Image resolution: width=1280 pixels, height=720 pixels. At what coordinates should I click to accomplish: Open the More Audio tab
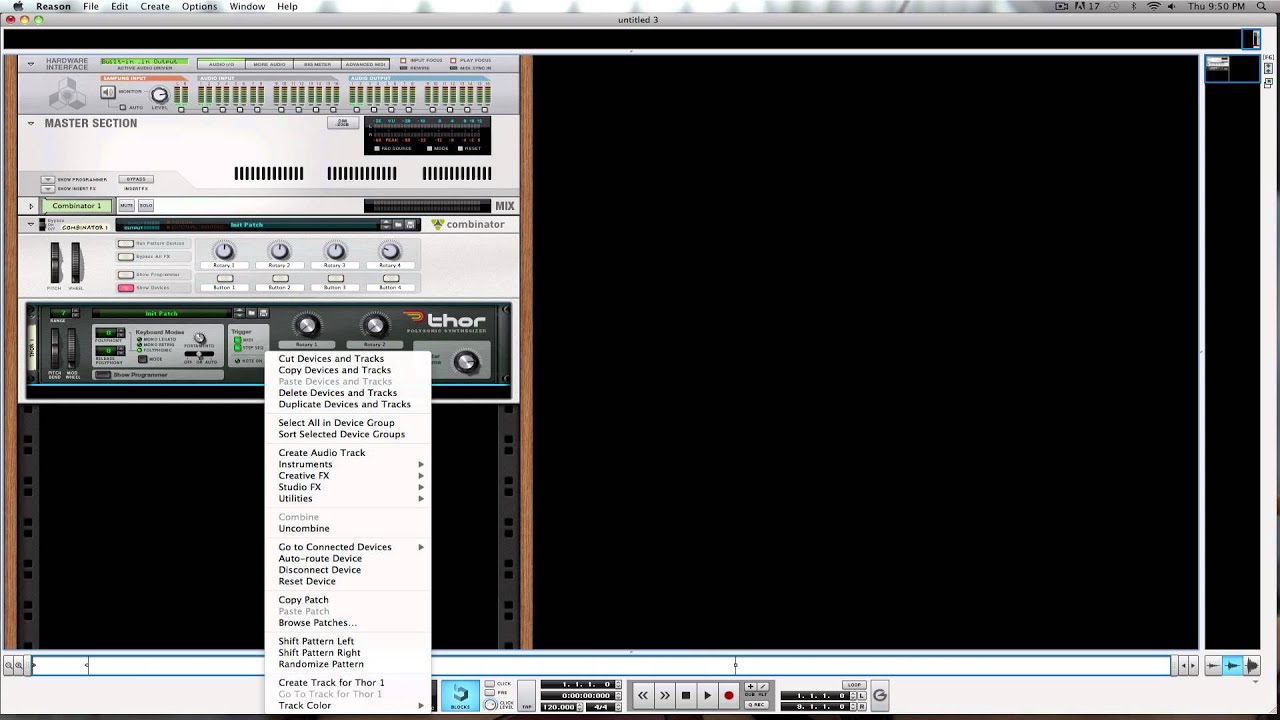coord(268,64)
